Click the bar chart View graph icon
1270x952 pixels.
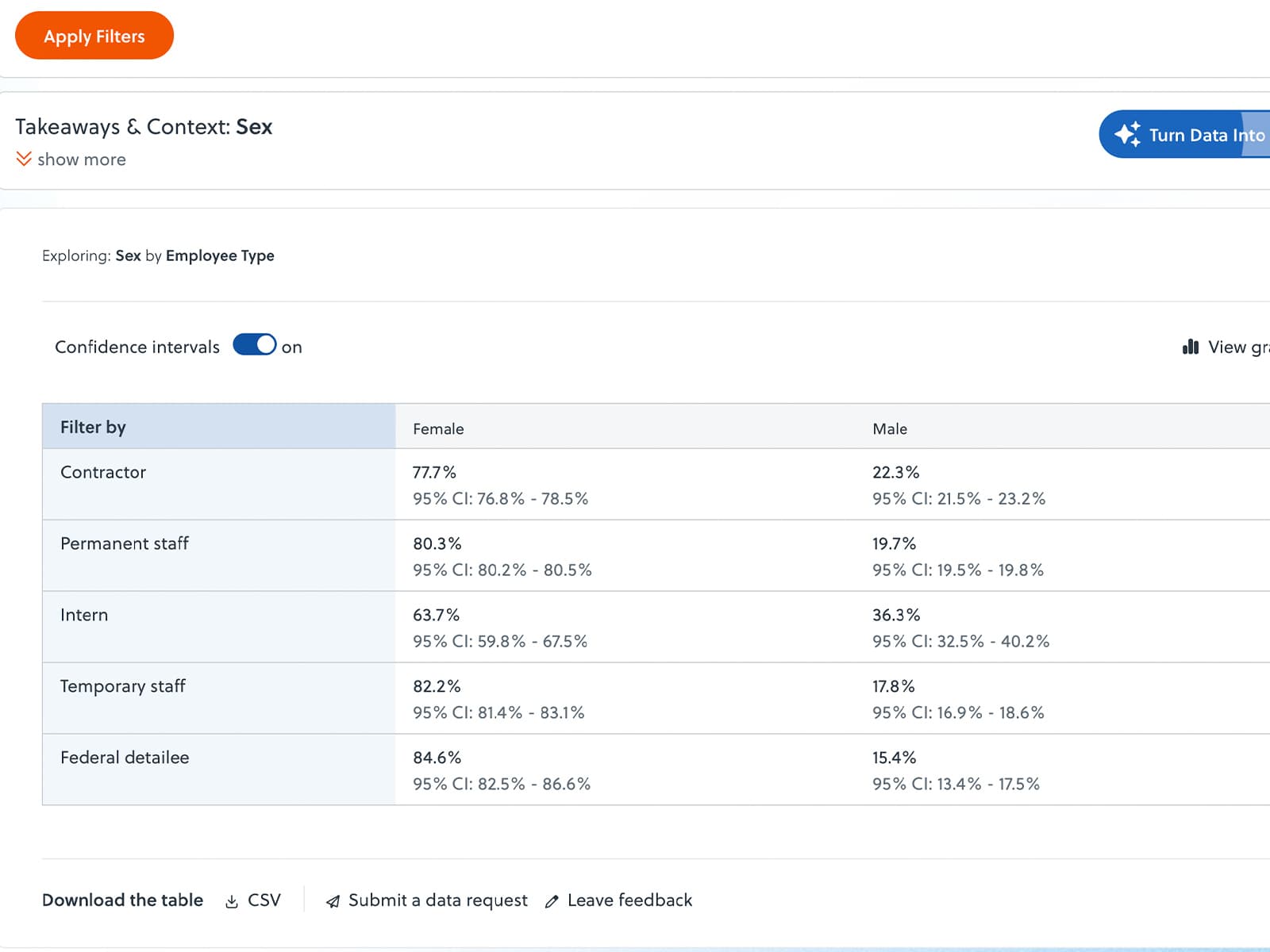tap(1190, 347)
